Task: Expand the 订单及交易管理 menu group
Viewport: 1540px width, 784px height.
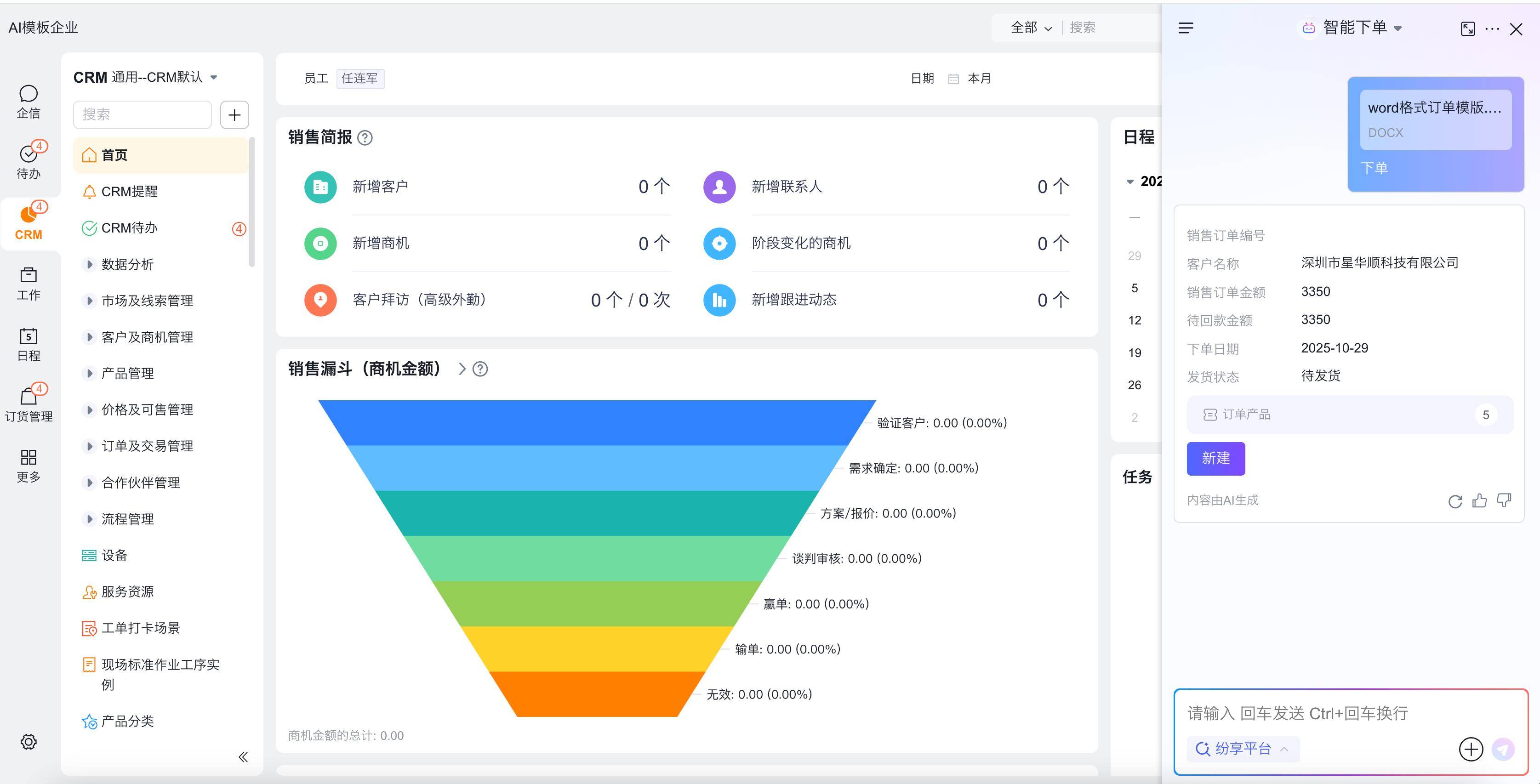Action: (x=89, y=446)
